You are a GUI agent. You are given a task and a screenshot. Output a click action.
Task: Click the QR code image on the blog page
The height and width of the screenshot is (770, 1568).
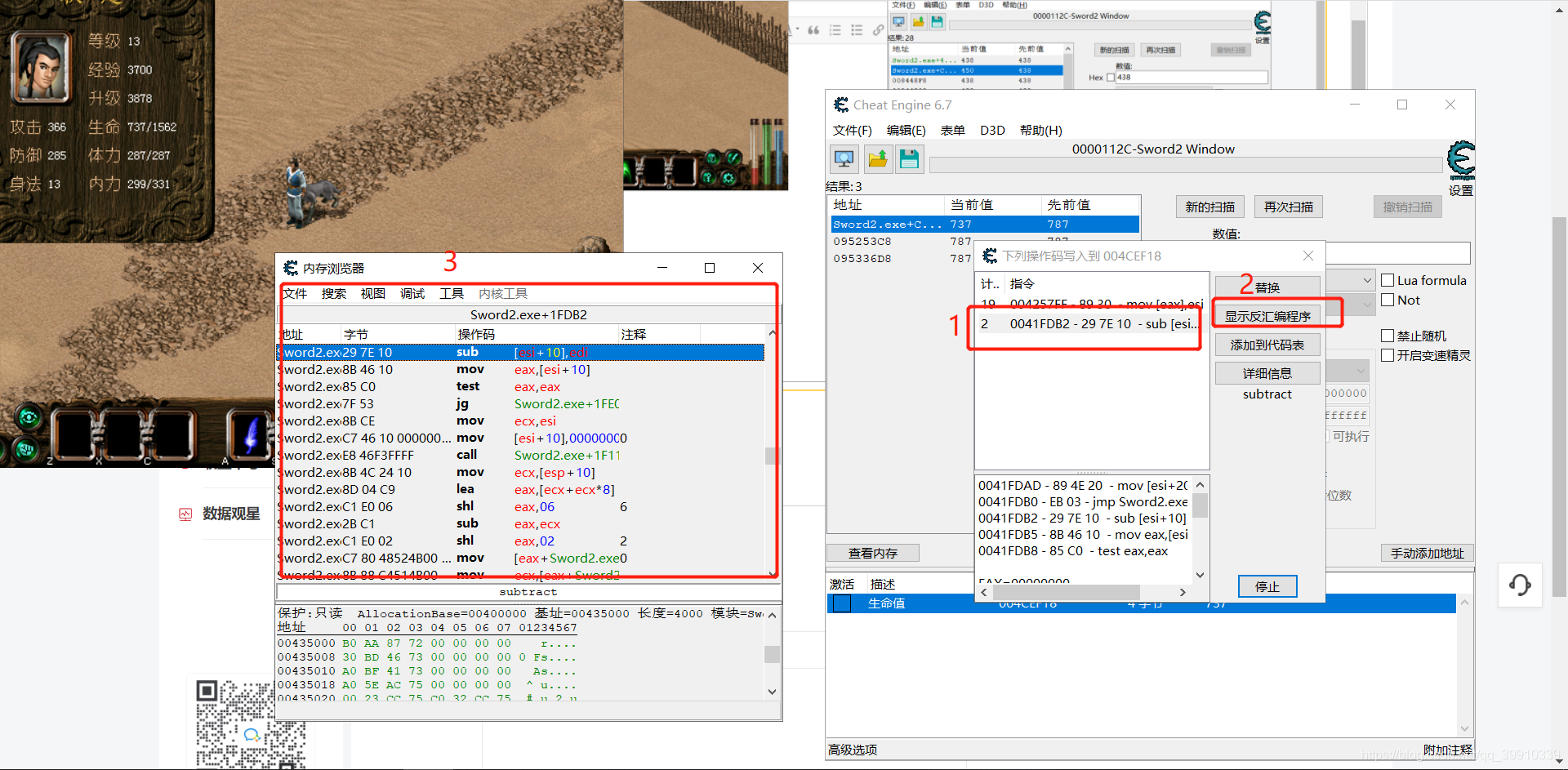point(251,725)
